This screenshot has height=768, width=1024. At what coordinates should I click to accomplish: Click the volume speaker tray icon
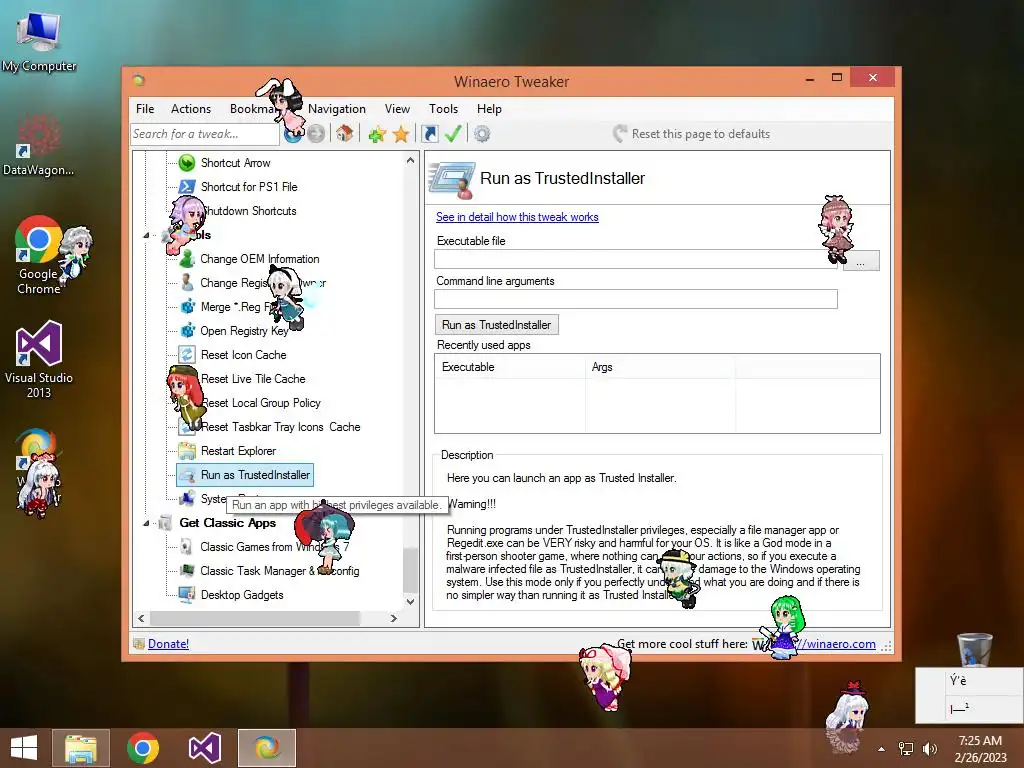pos(929,748)
